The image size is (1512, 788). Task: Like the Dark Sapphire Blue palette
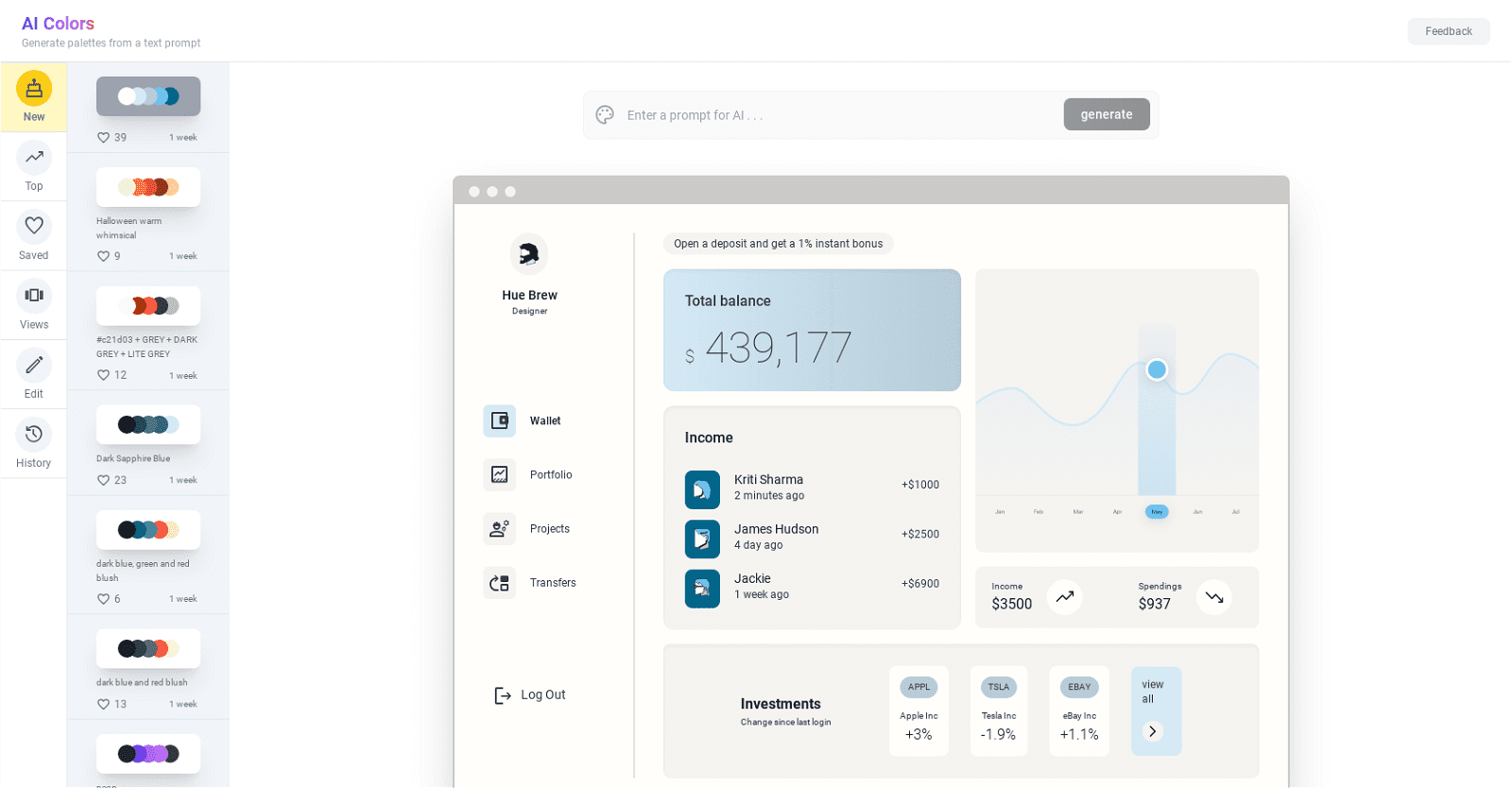[x=104, y=480]
